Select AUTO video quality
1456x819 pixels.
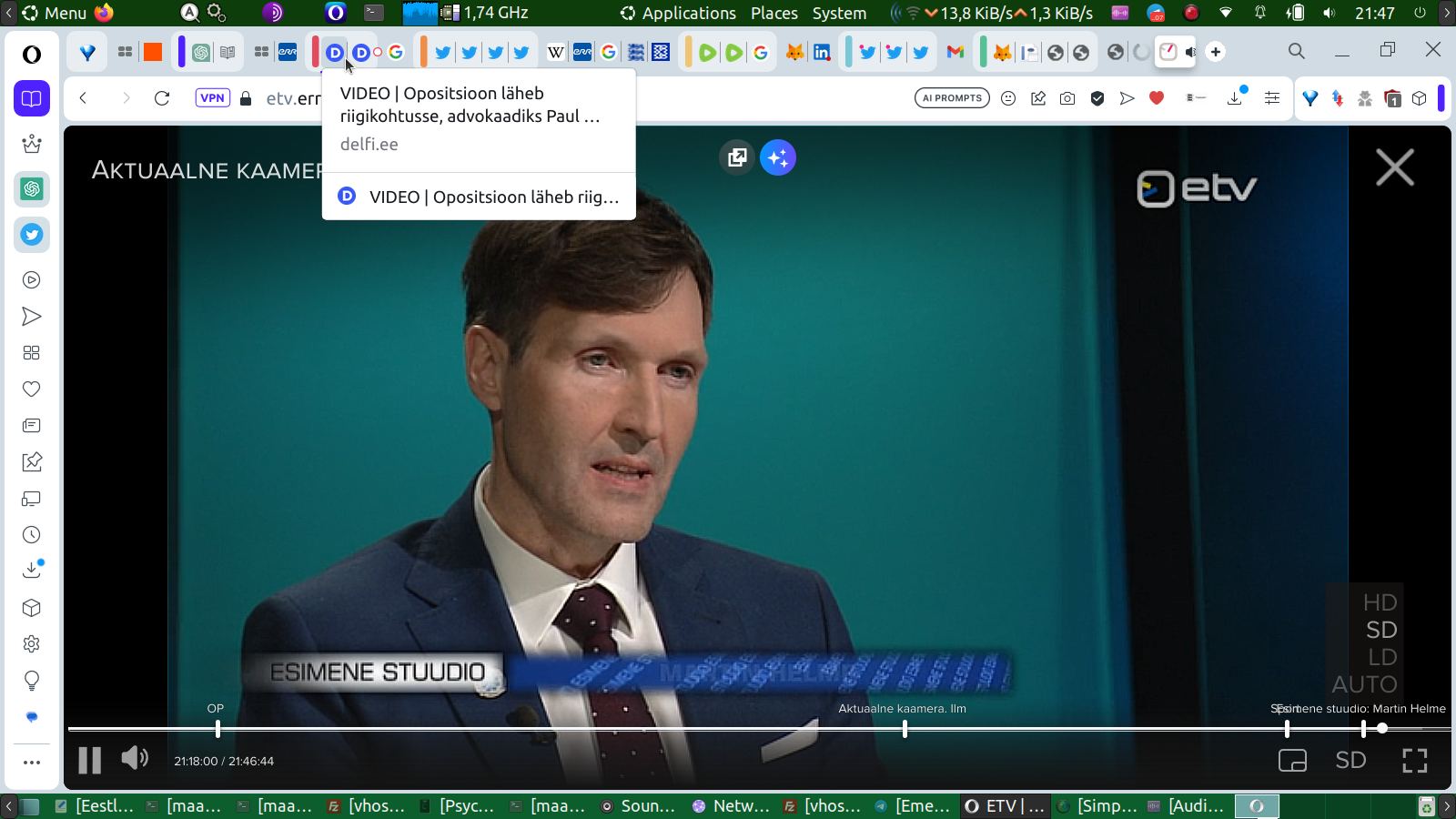pyautogui.click(x=1364, y=684)
